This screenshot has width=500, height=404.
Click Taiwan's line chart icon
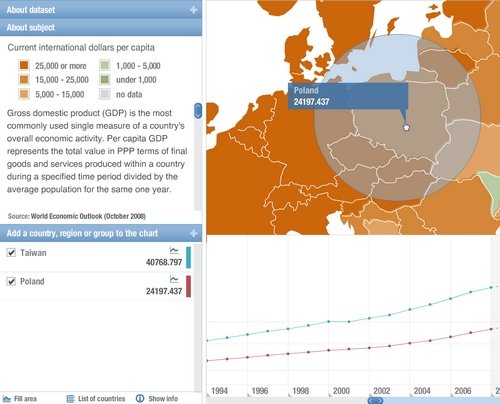click(x=174, y=250)
